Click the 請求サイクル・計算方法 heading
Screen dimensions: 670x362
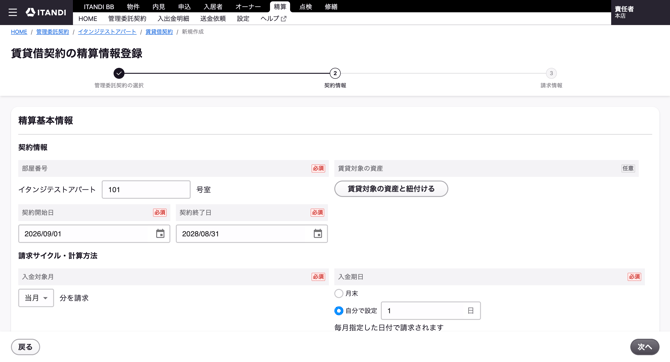coord(58,256)
